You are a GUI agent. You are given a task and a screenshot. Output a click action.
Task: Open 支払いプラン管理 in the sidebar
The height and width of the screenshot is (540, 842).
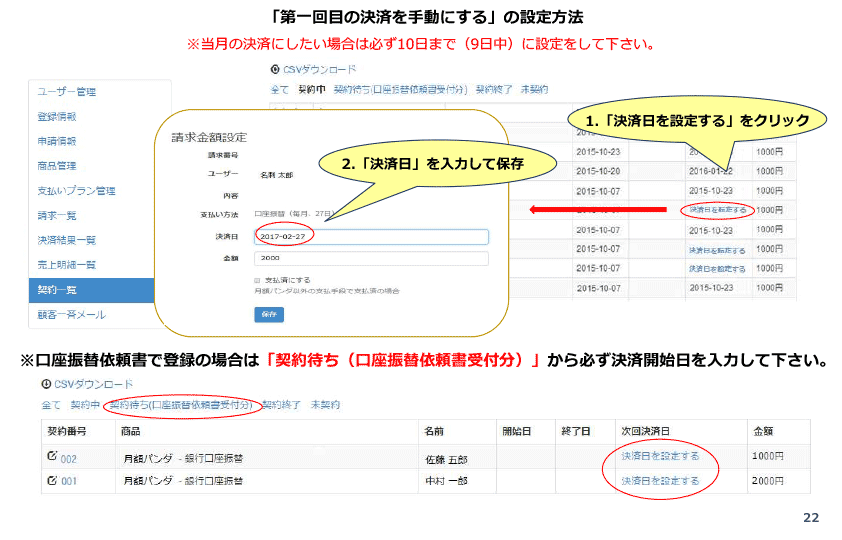76,191
